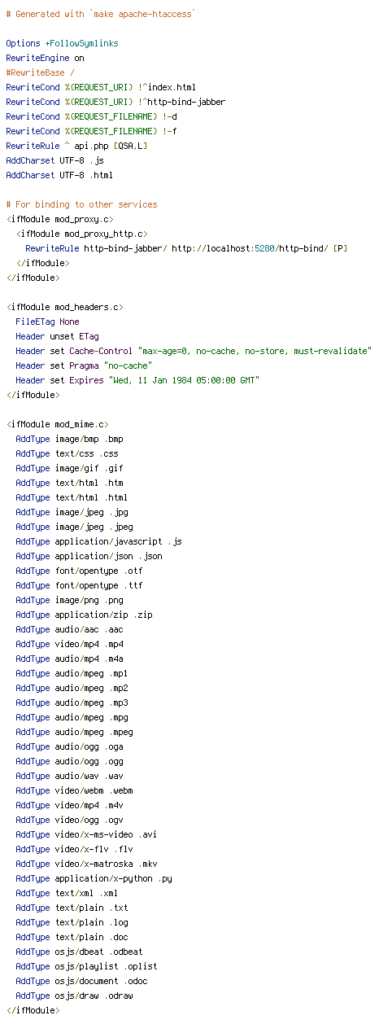This screenshot has width=379, height=1024.
Task: Select 'AddType application/zip .zip' line
Action: [84, 615]
